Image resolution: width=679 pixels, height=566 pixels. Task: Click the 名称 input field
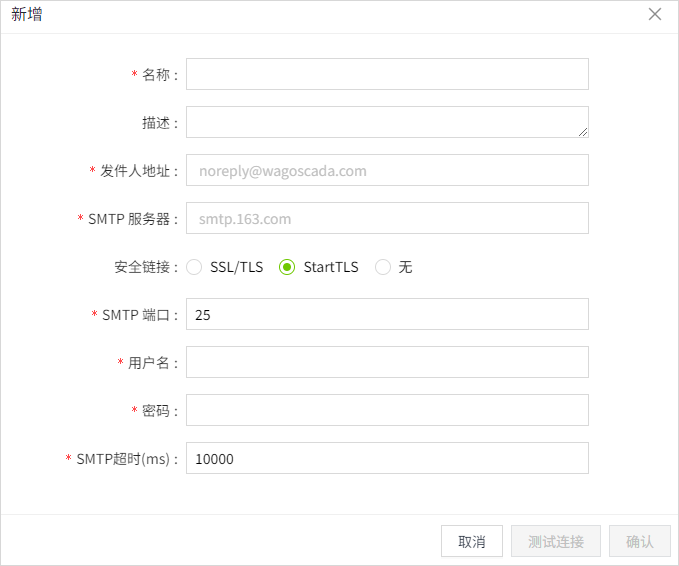point(387,74)
